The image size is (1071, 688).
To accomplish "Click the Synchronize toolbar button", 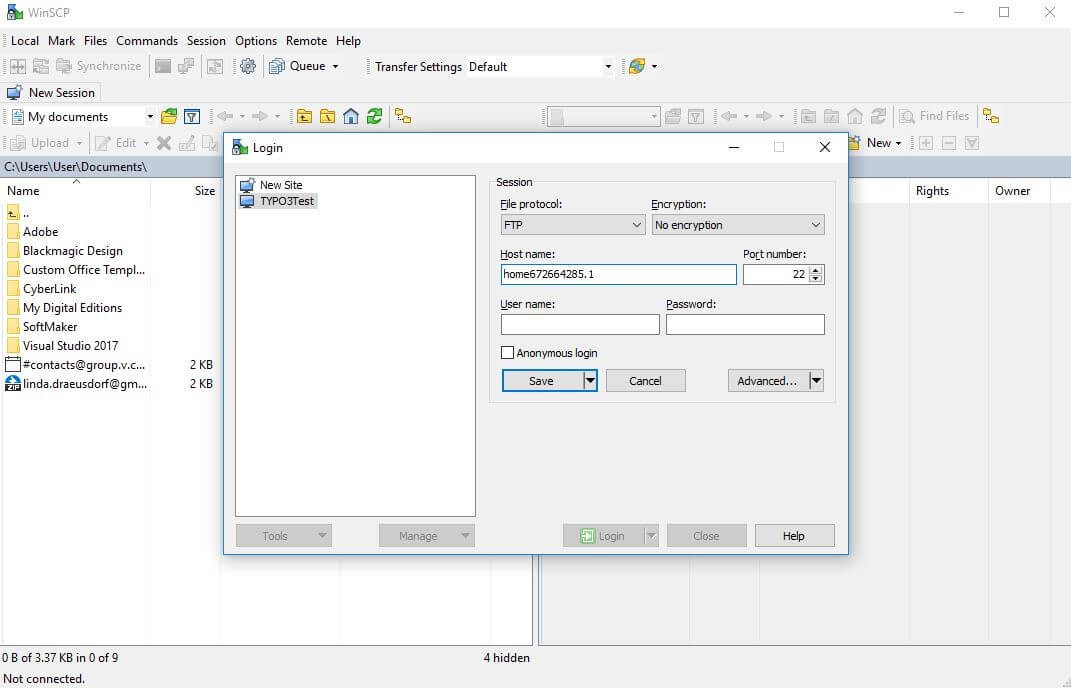I will coord(99,66).
